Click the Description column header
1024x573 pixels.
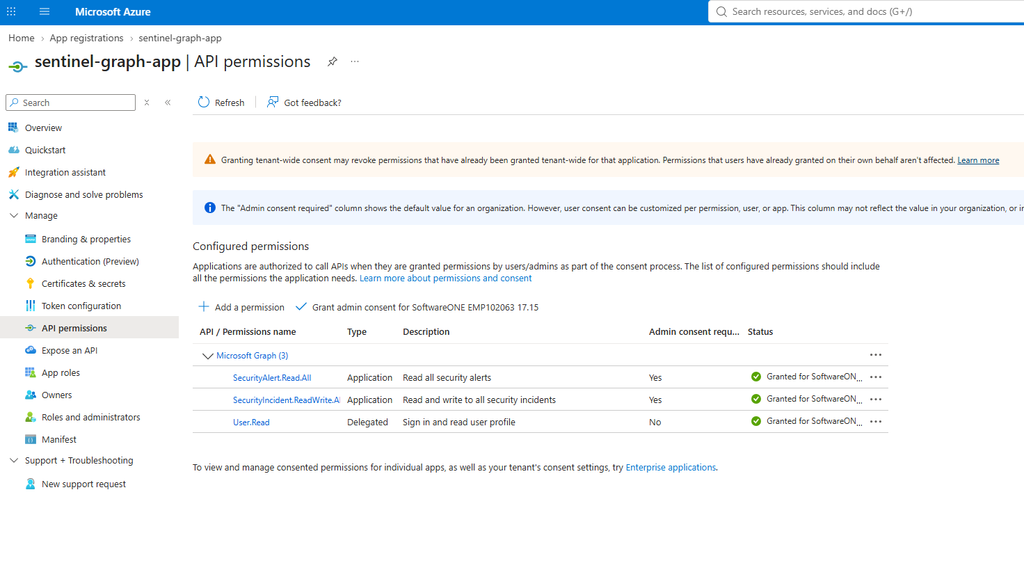click(x=426, y=332)
